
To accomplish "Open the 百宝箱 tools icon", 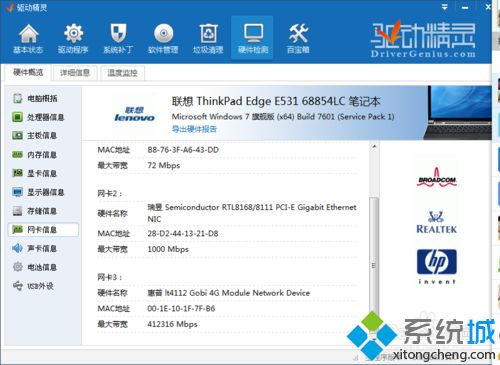I will pos(298,38).
